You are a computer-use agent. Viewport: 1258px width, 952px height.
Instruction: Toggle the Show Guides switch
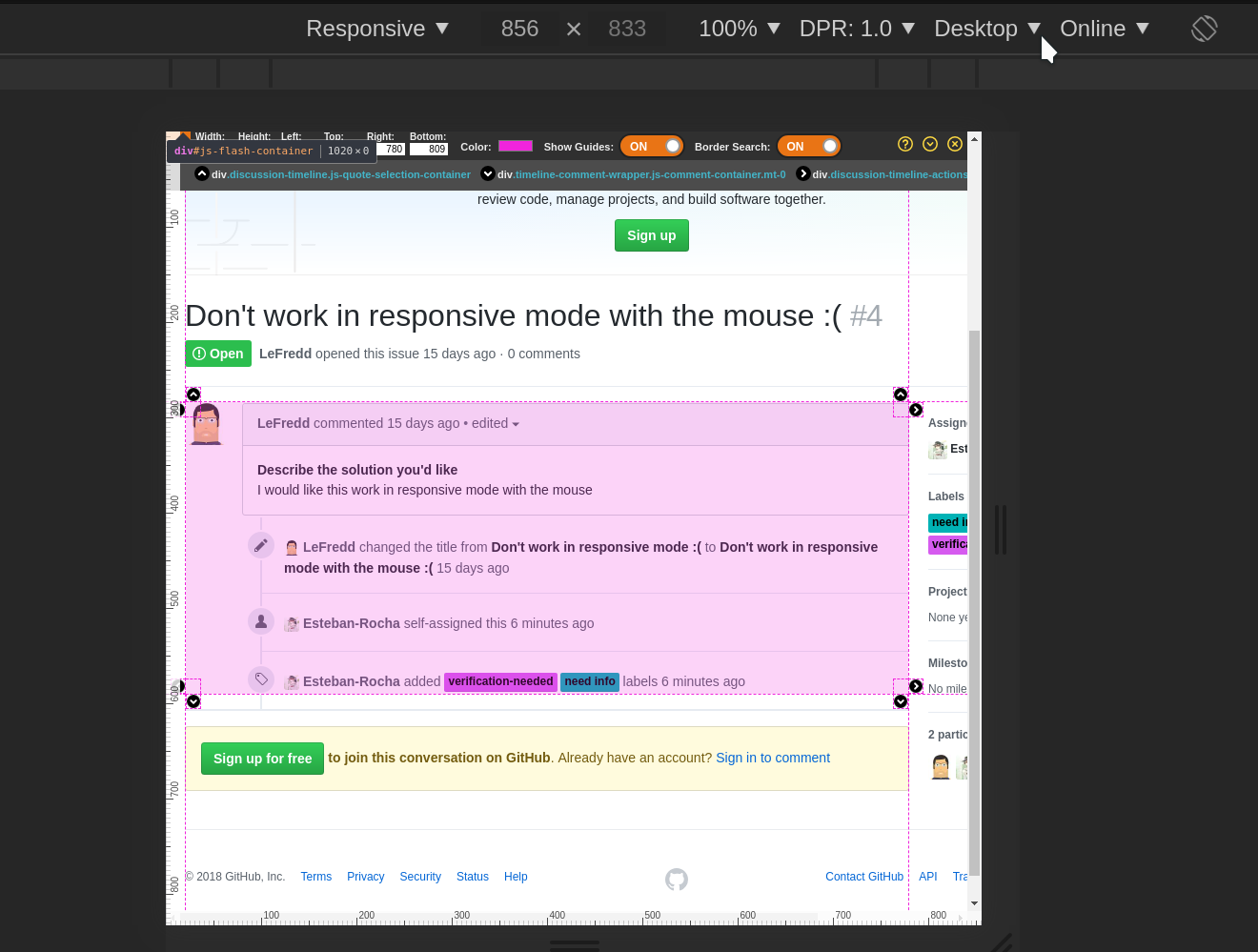click(653, 146)
